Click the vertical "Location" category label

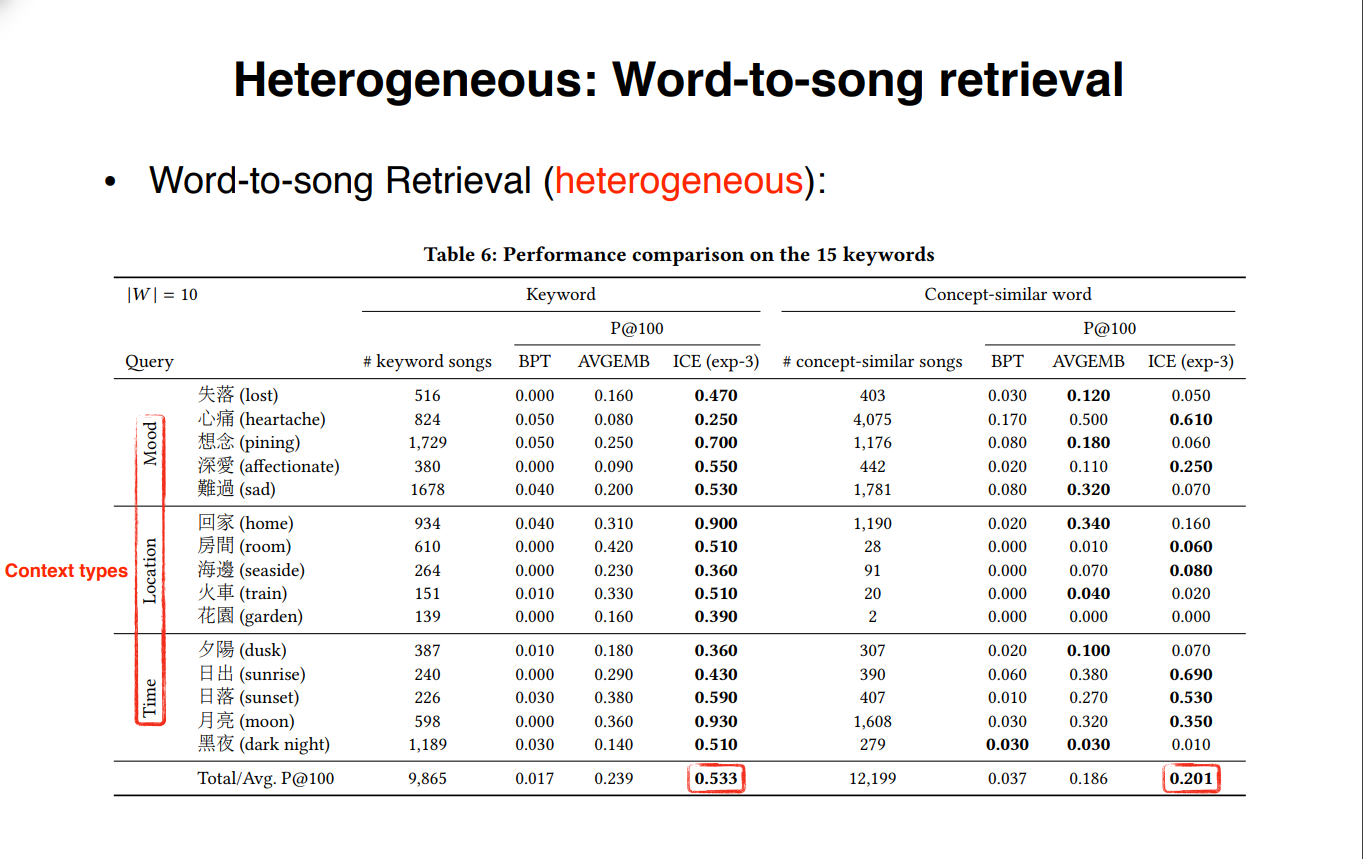(x=151, y=570)
